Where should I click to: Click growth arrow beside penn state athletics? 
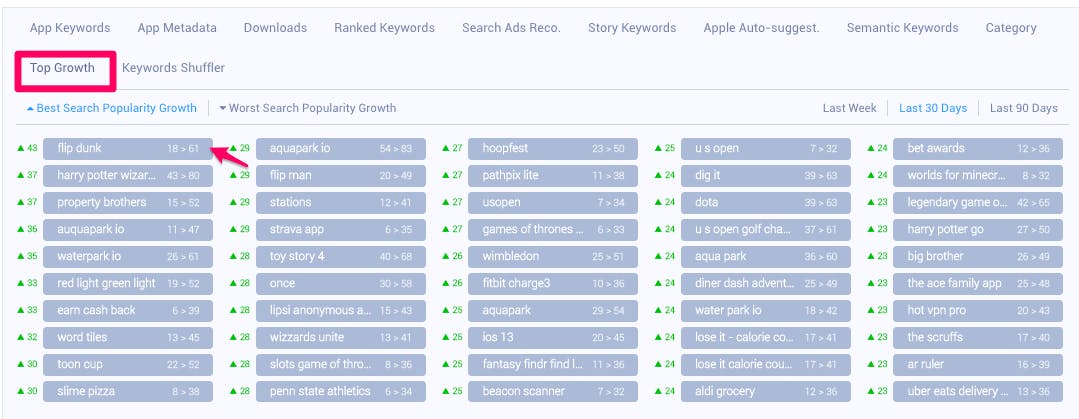tap(233, 392)
